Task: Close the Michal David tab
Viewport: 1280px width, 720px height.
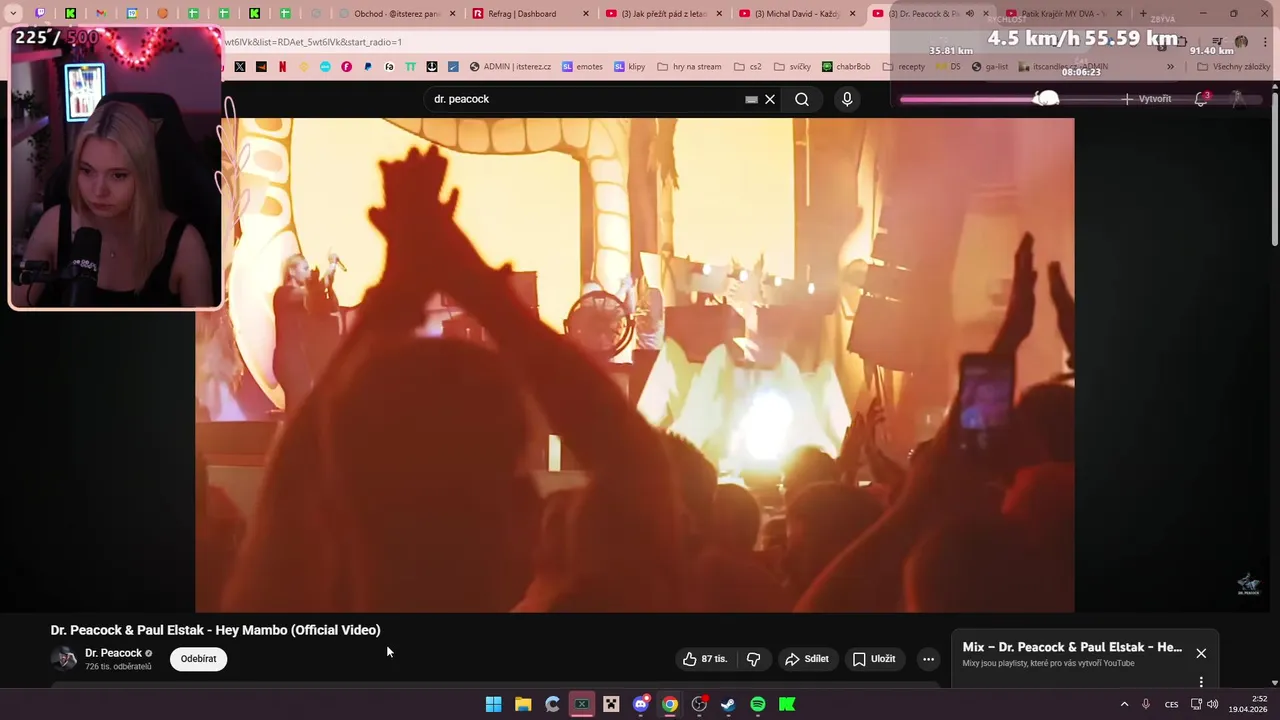Action: pos(853,14)
